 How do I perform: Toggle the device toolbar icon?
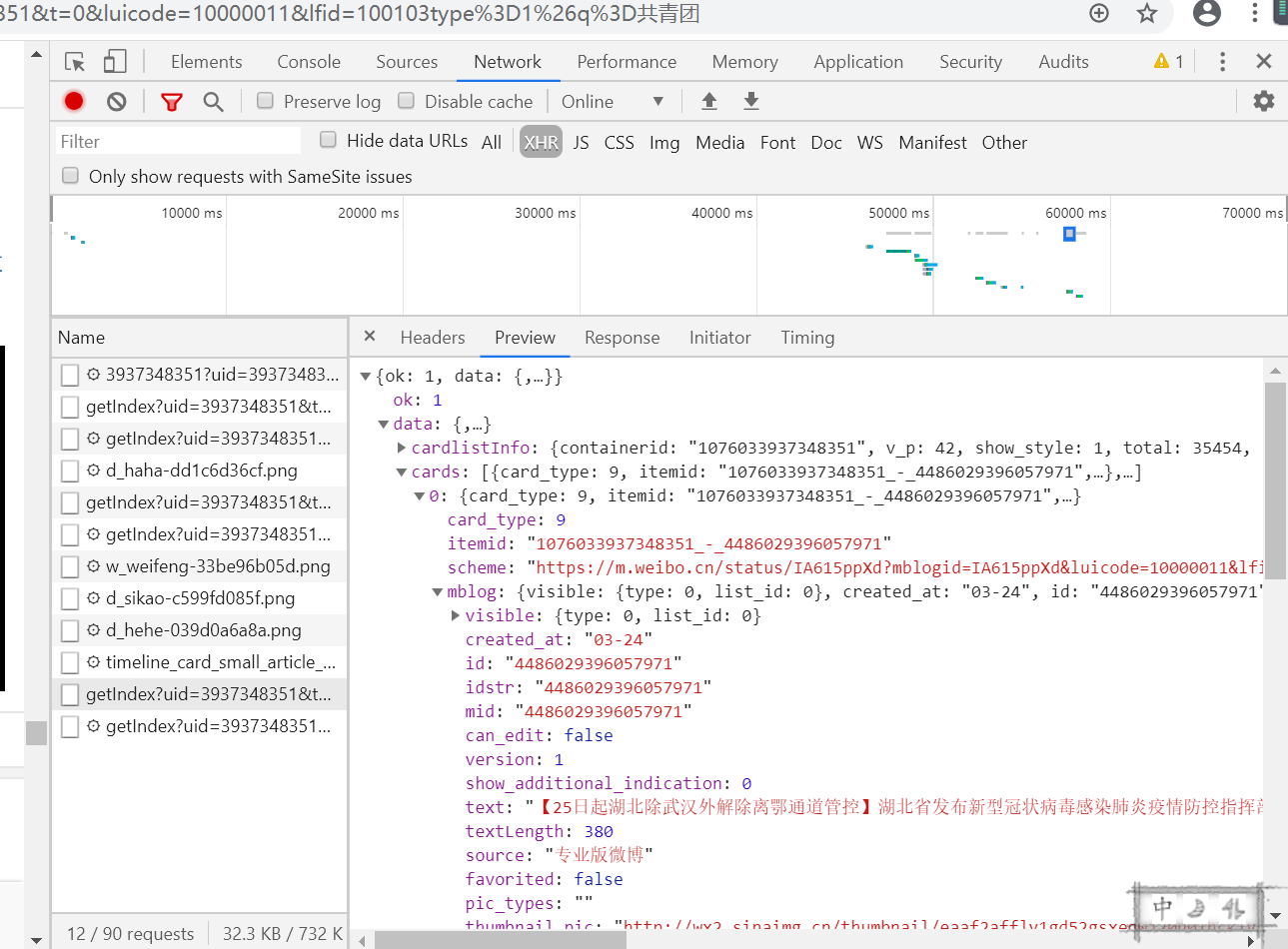116,62
